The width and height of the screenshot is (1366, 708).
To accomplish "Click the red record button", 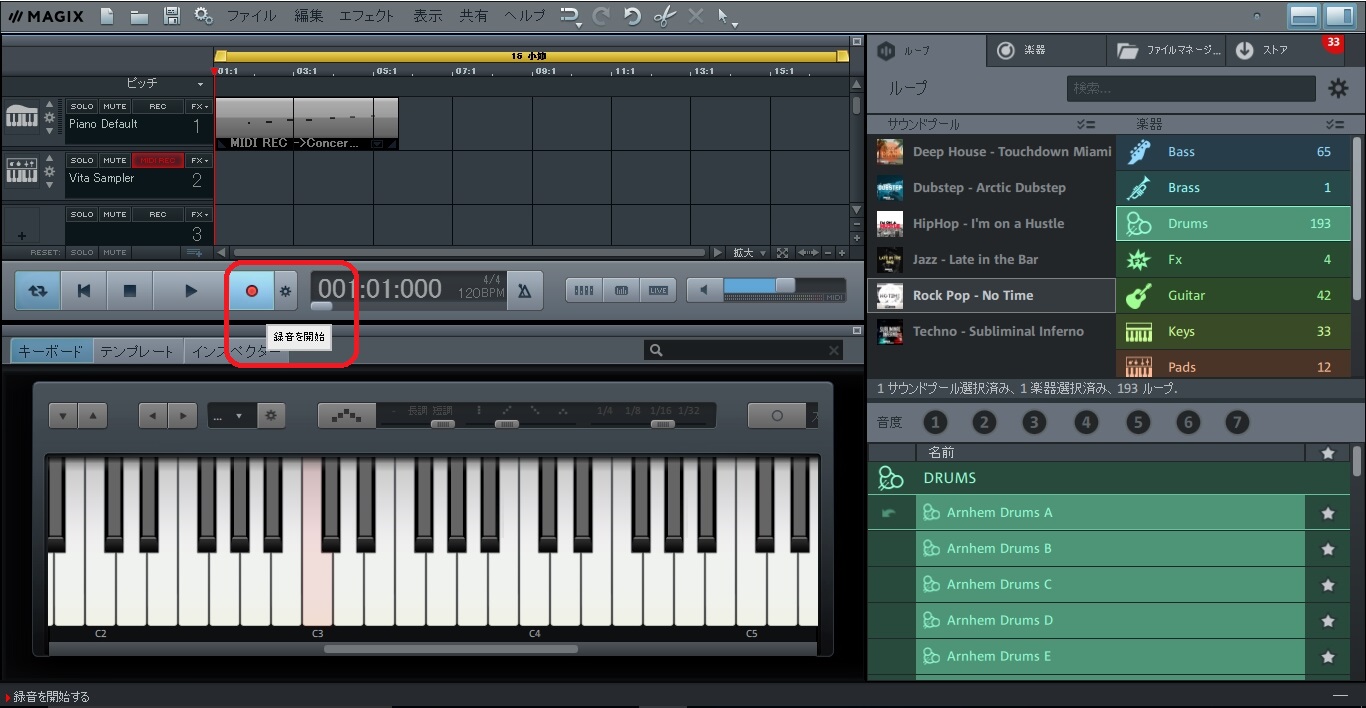I will [x=251, y=291].
